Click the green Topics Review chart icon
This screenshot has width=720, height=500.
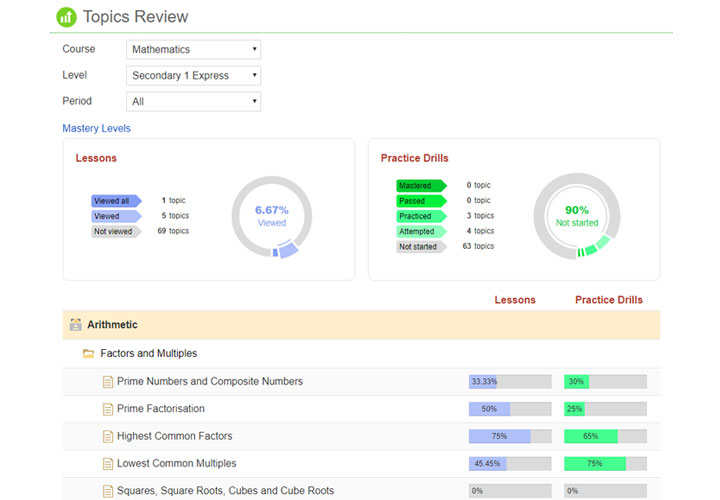point(66,17)
